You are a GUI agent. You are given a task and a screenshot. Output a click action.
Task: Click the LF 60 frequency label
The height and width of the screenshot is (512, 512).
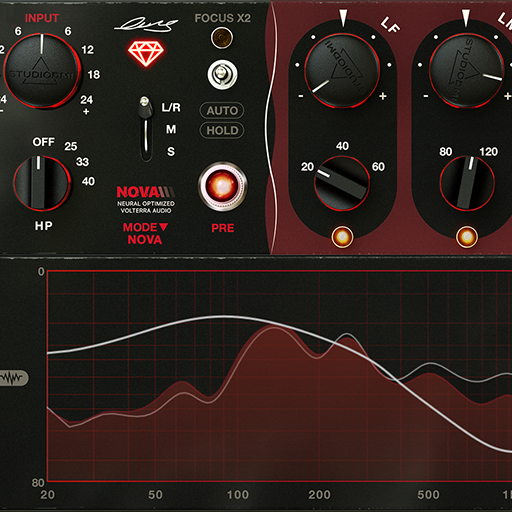(378, 166)
